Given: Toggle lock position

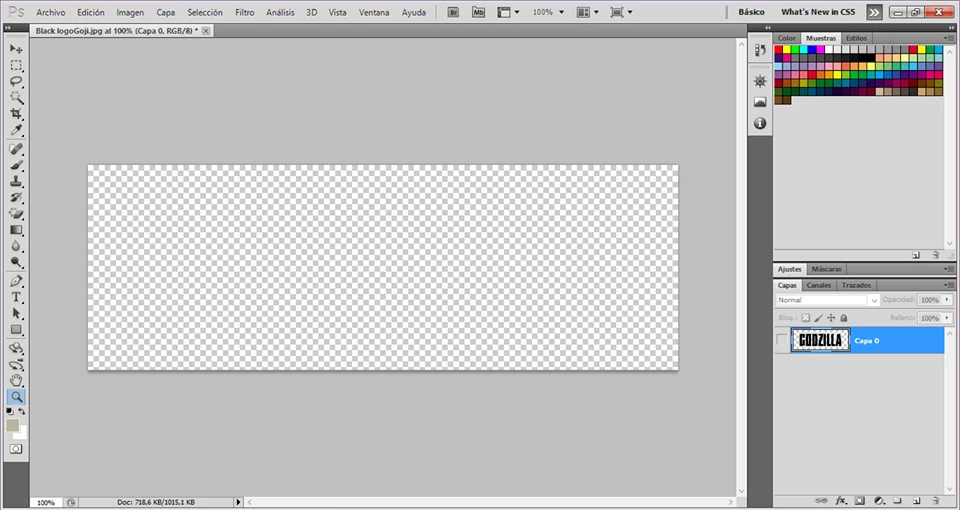Looking at the screenshot, I should point(831,318).
